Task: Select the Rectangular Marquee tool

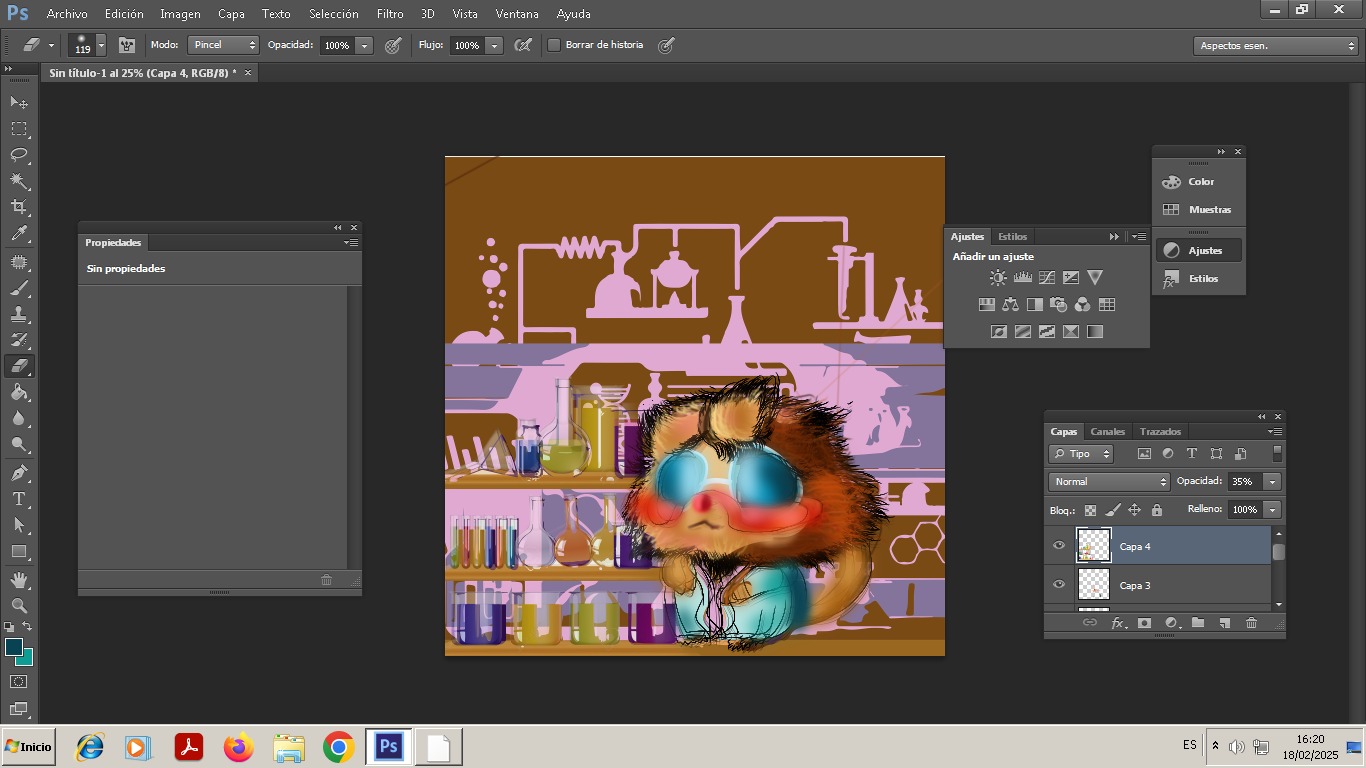Action: pyautogui.click(x=19, y=129)
